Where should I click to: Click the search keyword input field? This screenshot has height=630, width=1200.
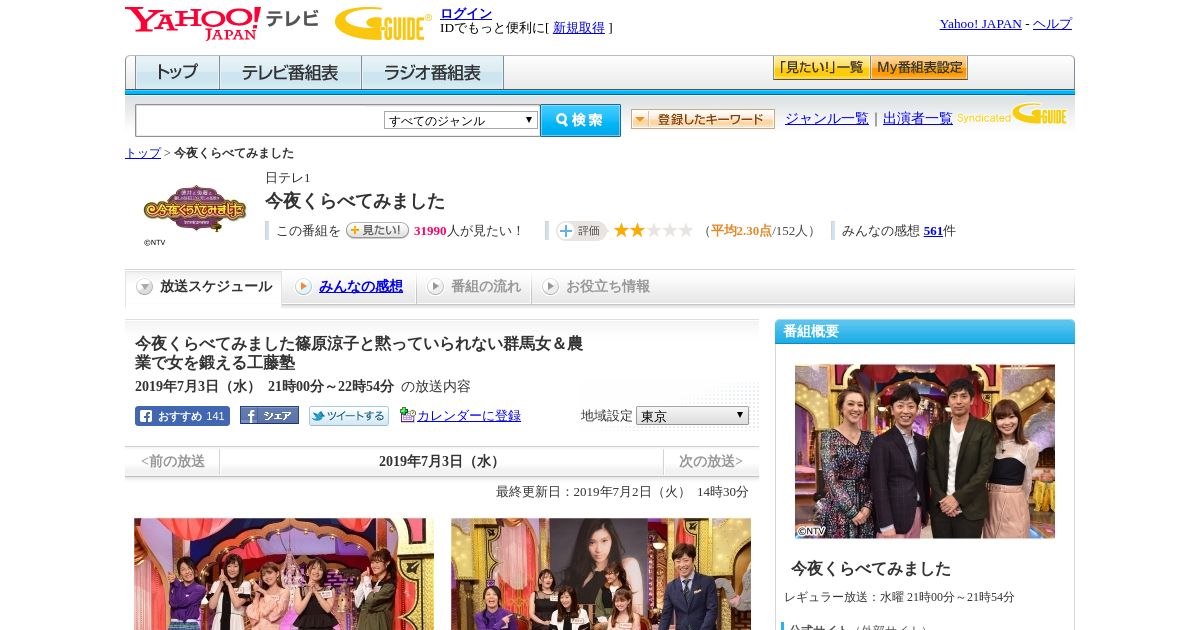260,120
